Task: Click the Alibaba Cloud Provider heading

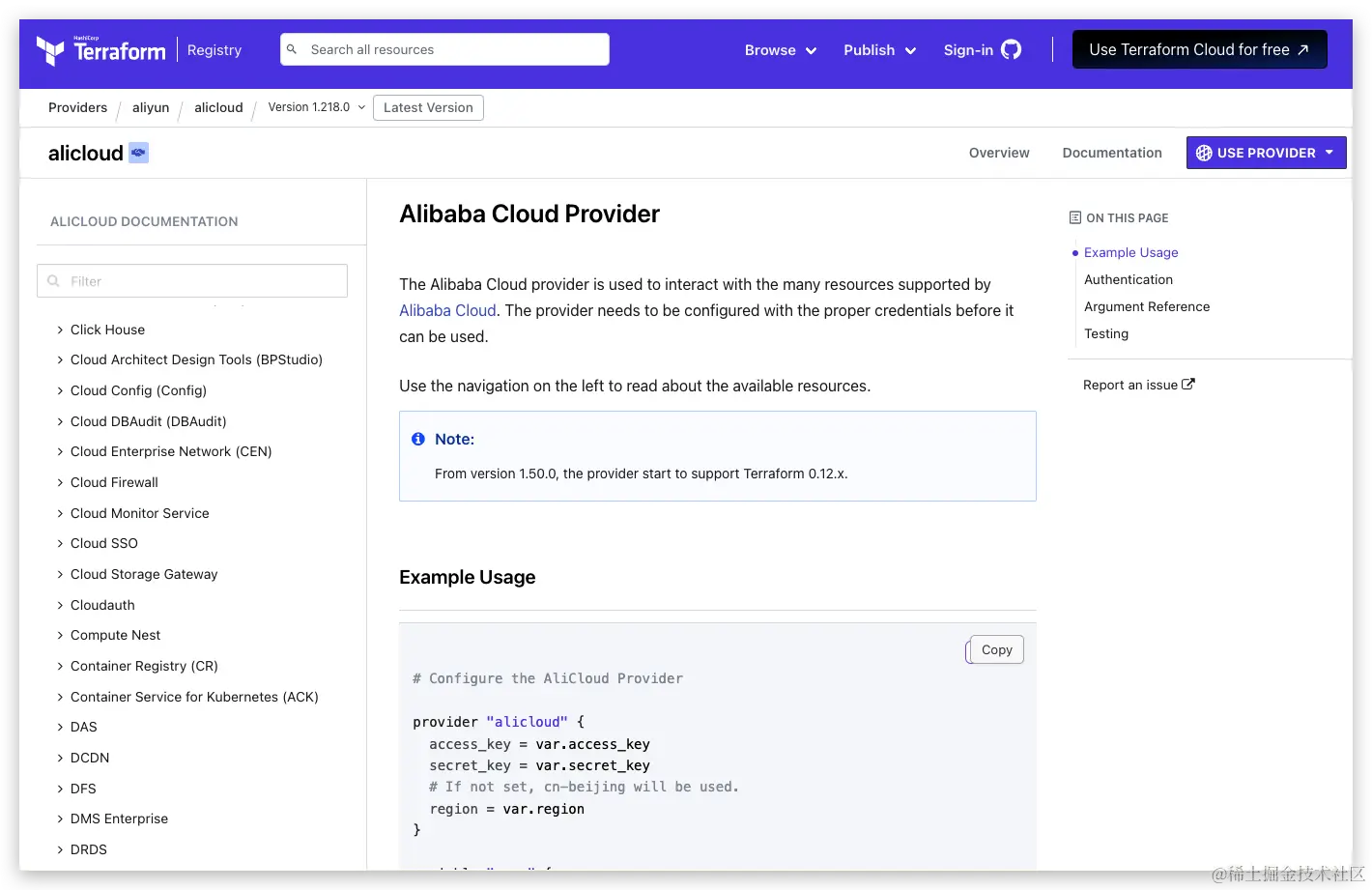Action: point(529,214)
